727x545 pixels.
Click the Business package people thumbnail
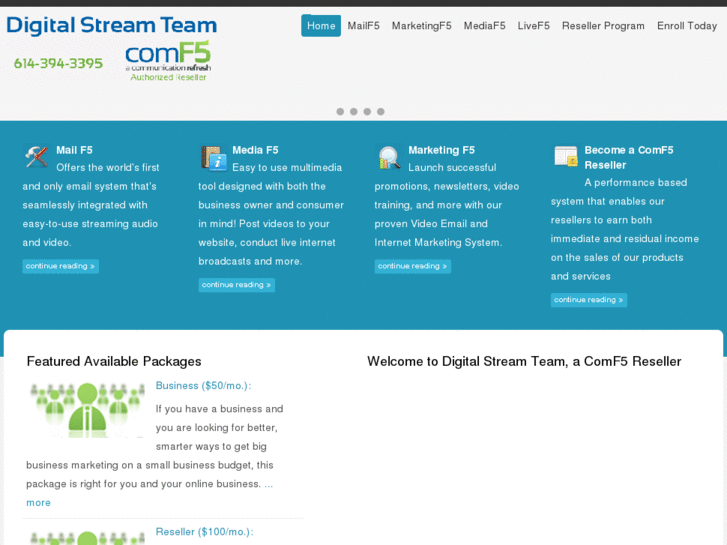[x=87, y=410]
